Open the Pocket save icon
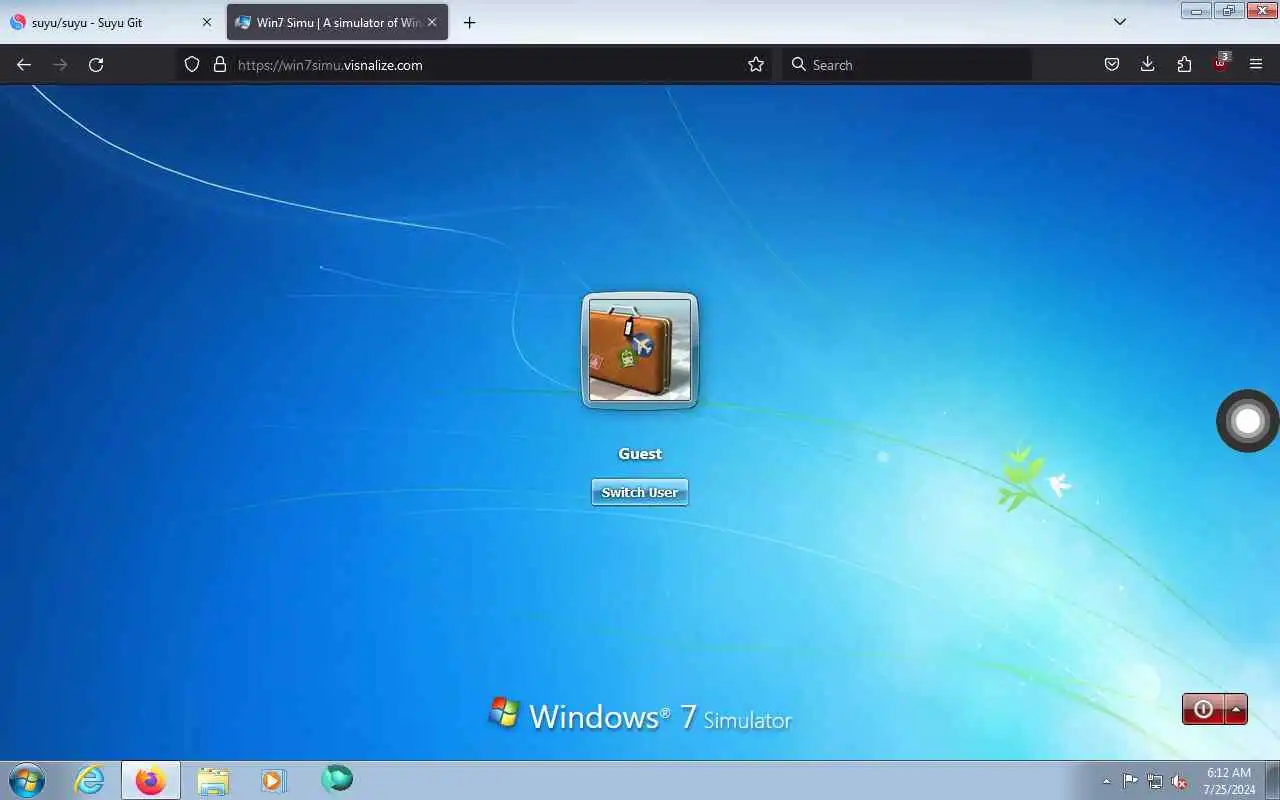The height and width of the screenshot is (800, 1280). point(1111,65)
